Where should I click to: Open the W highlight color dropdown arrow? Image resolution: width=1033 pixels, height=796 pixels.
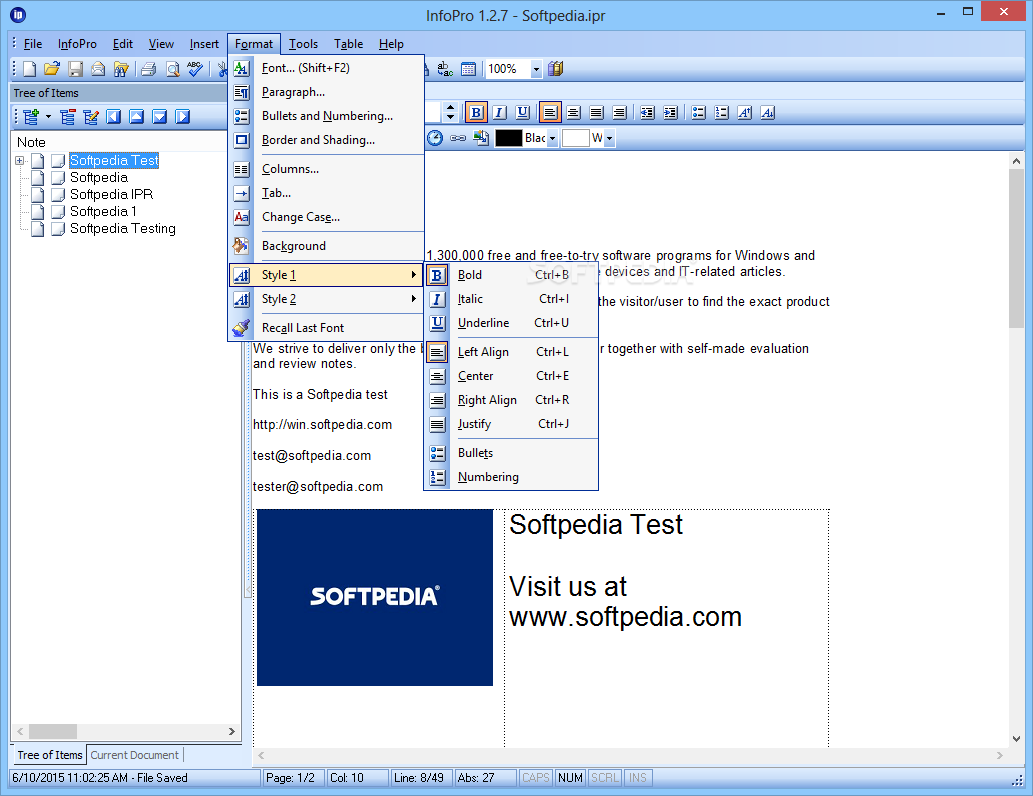pyautogui.click(x=609, y=138)
